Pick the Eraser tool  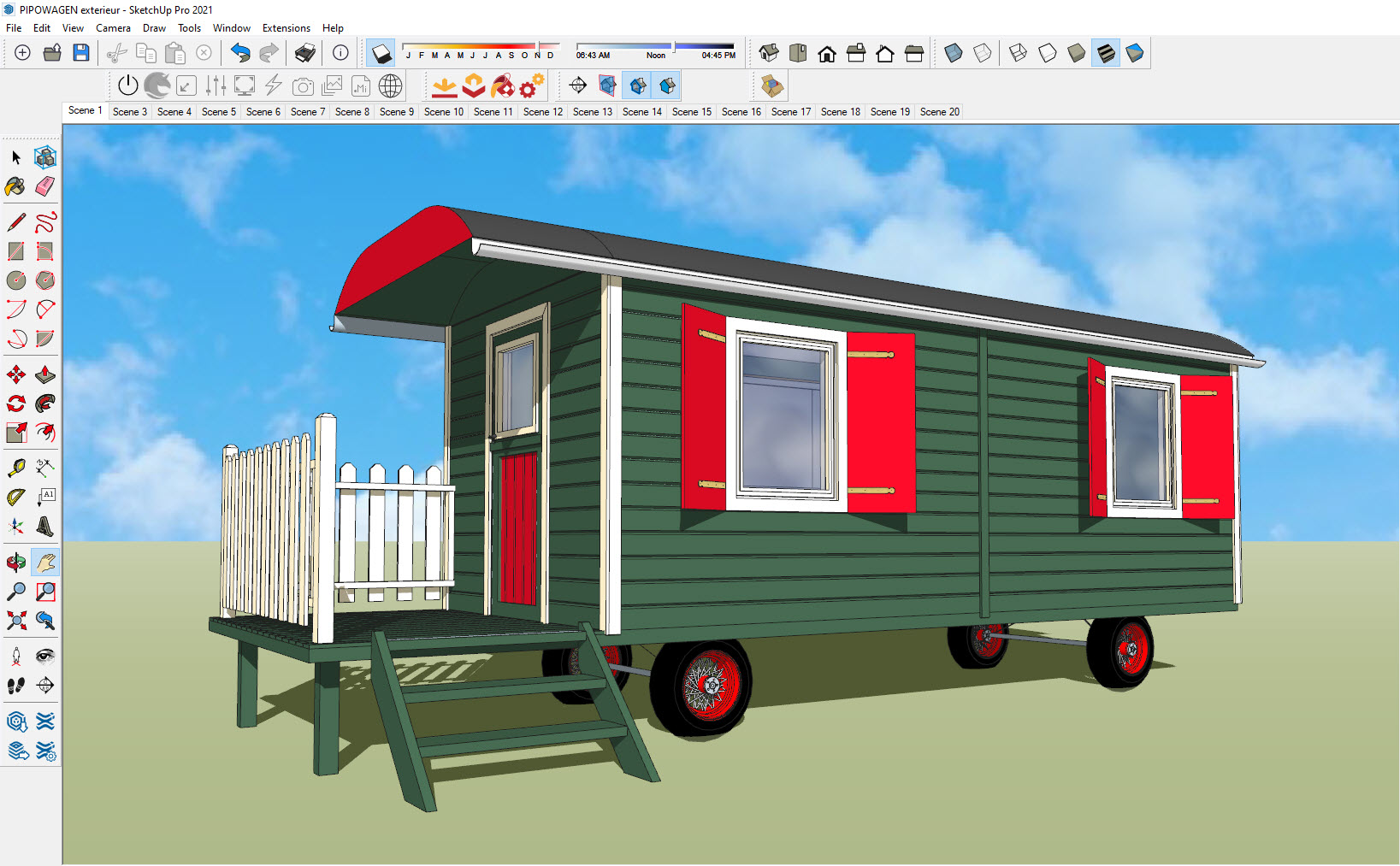click(x=45, y=186)
